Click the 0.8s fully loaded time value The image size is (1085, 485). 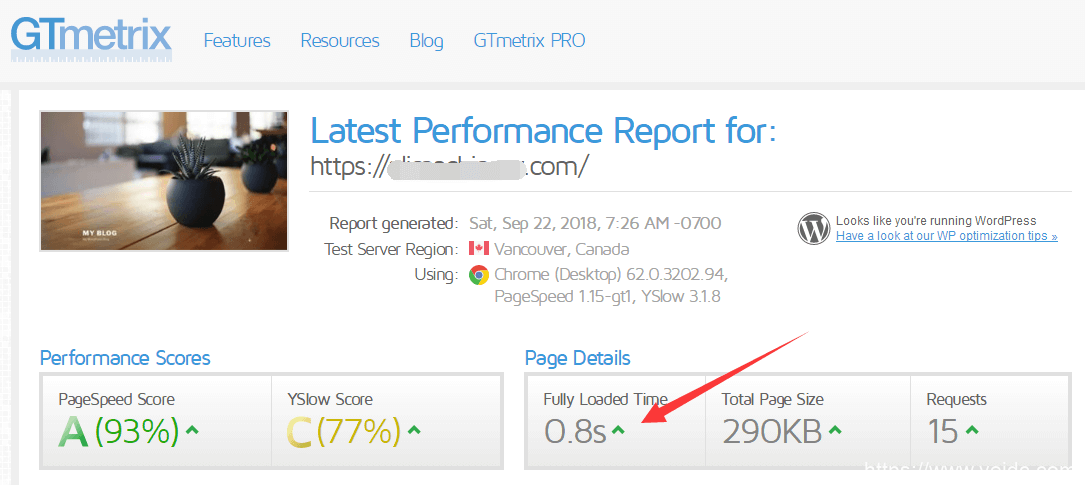tap(575, 431)
